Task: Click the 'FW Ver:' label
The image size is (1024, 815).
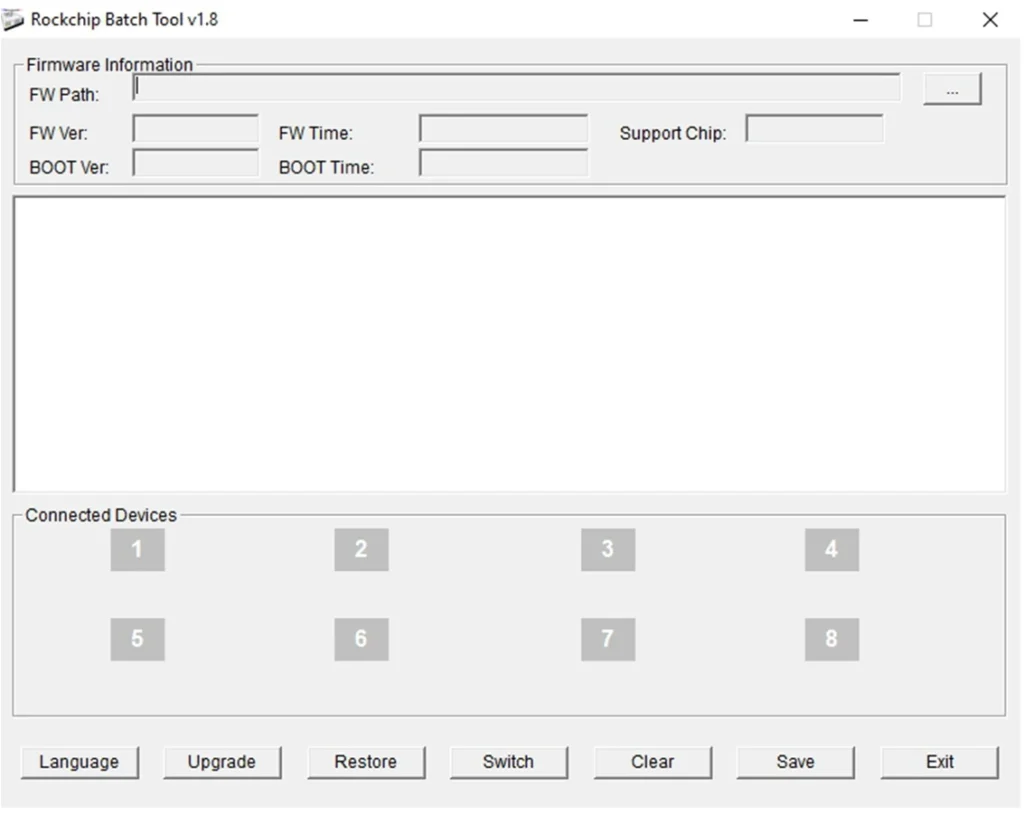Action: (x=58, y=134)
